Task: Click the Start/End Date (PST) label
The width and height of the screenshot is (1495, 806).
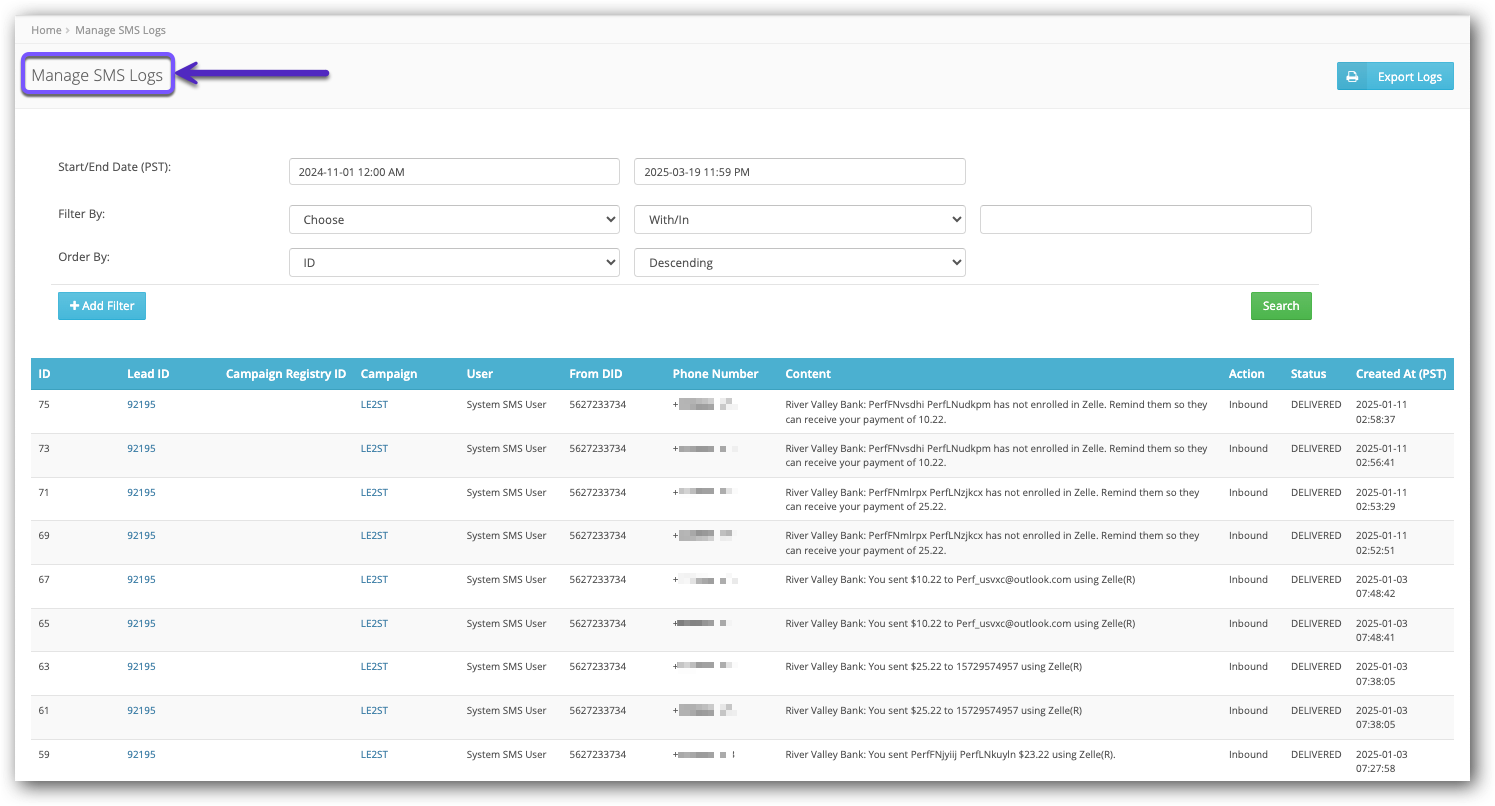Action: [x=115, y=167]
